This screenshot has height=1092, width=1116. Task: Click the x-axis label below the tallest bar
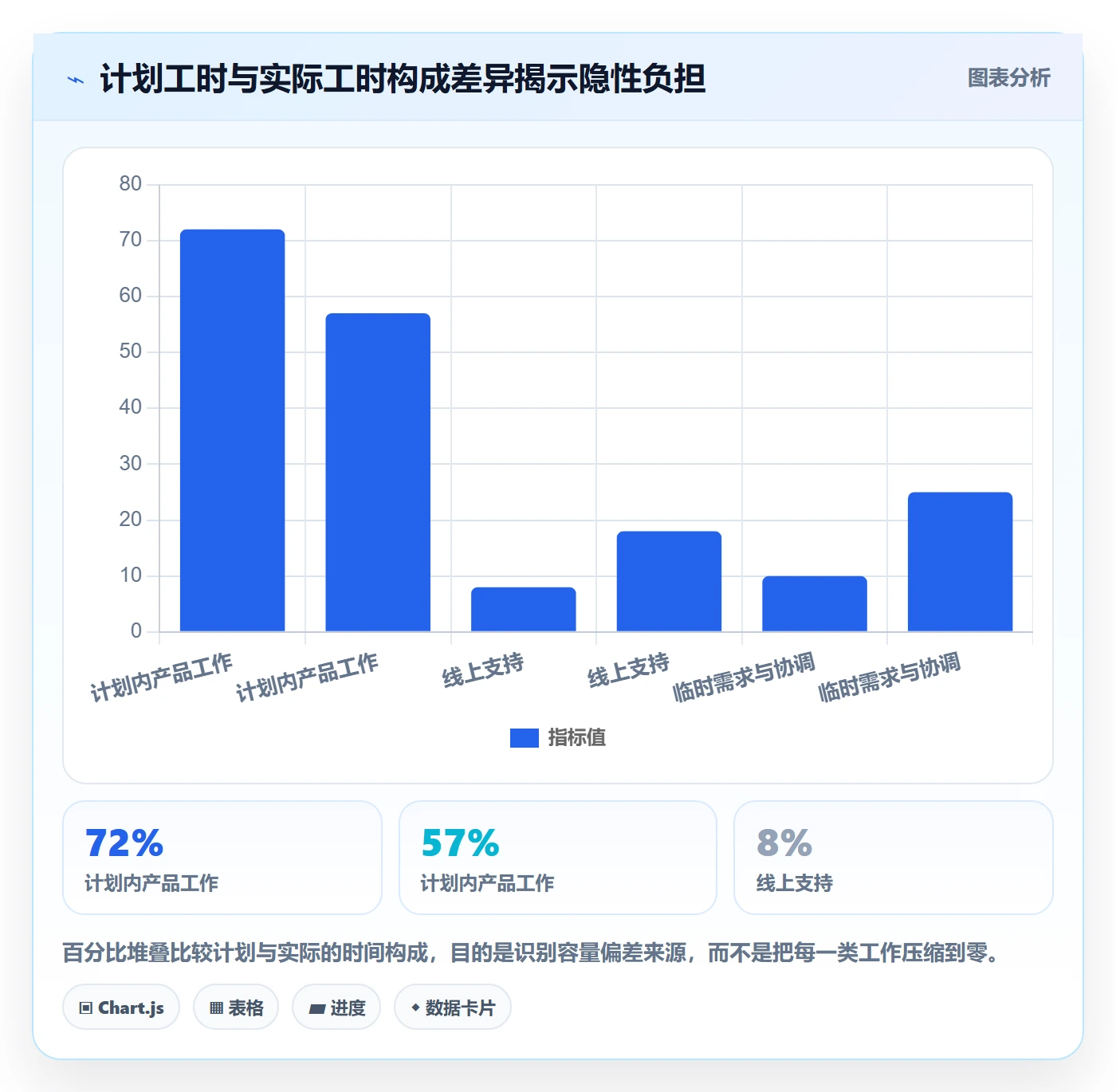tap(162, 678)
